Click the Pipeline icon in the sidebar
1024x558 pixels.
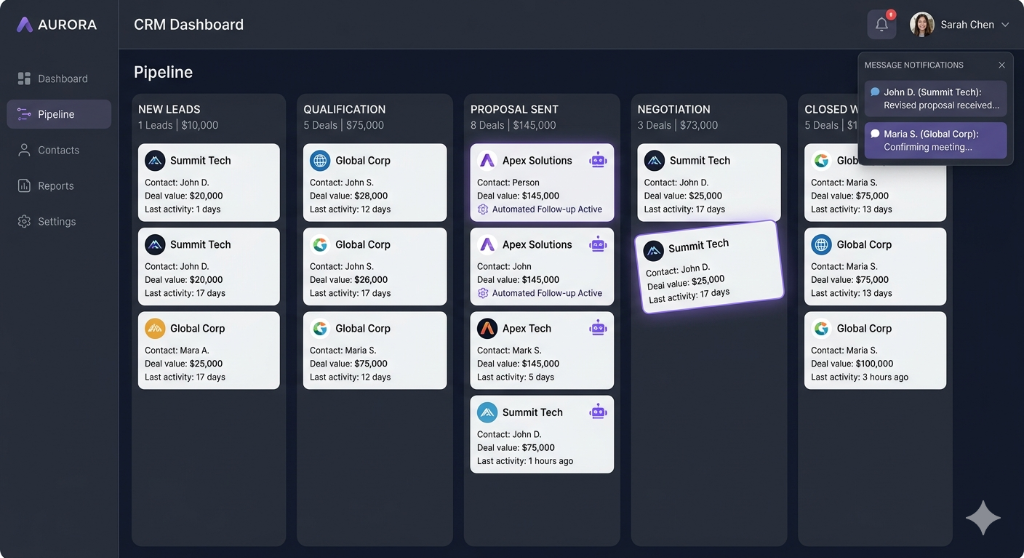coord(24,114)
